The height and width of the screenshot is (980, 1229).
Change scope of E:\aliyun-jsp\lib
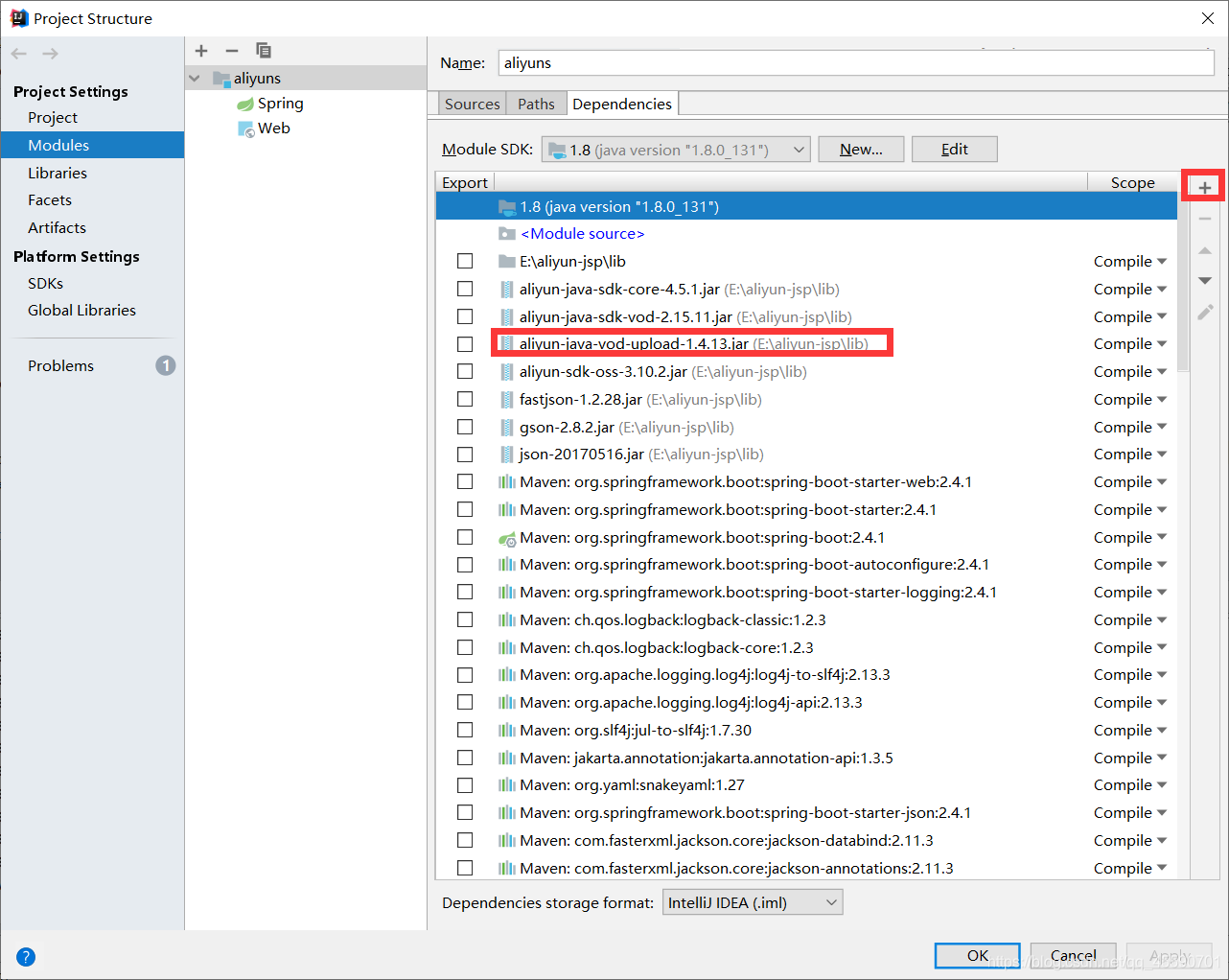coord(1130,262)
